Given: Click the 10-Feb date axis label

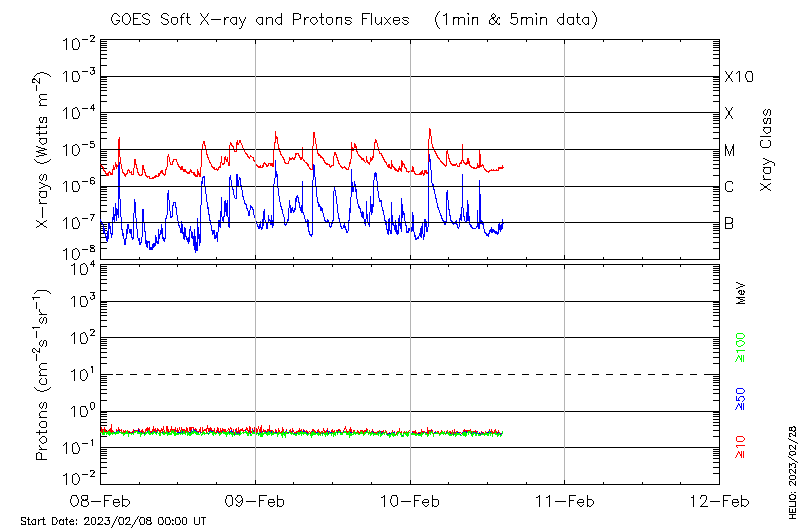Looking at the screenshot, I should pos(410,501).
